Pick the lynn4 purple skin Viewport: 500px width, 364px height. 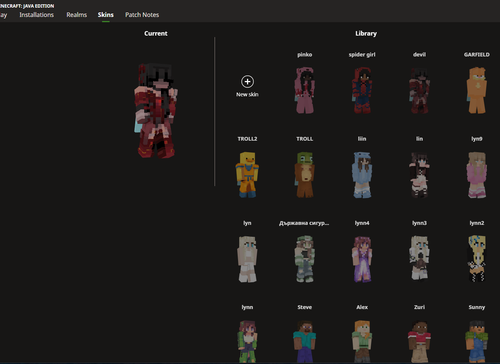362,259
